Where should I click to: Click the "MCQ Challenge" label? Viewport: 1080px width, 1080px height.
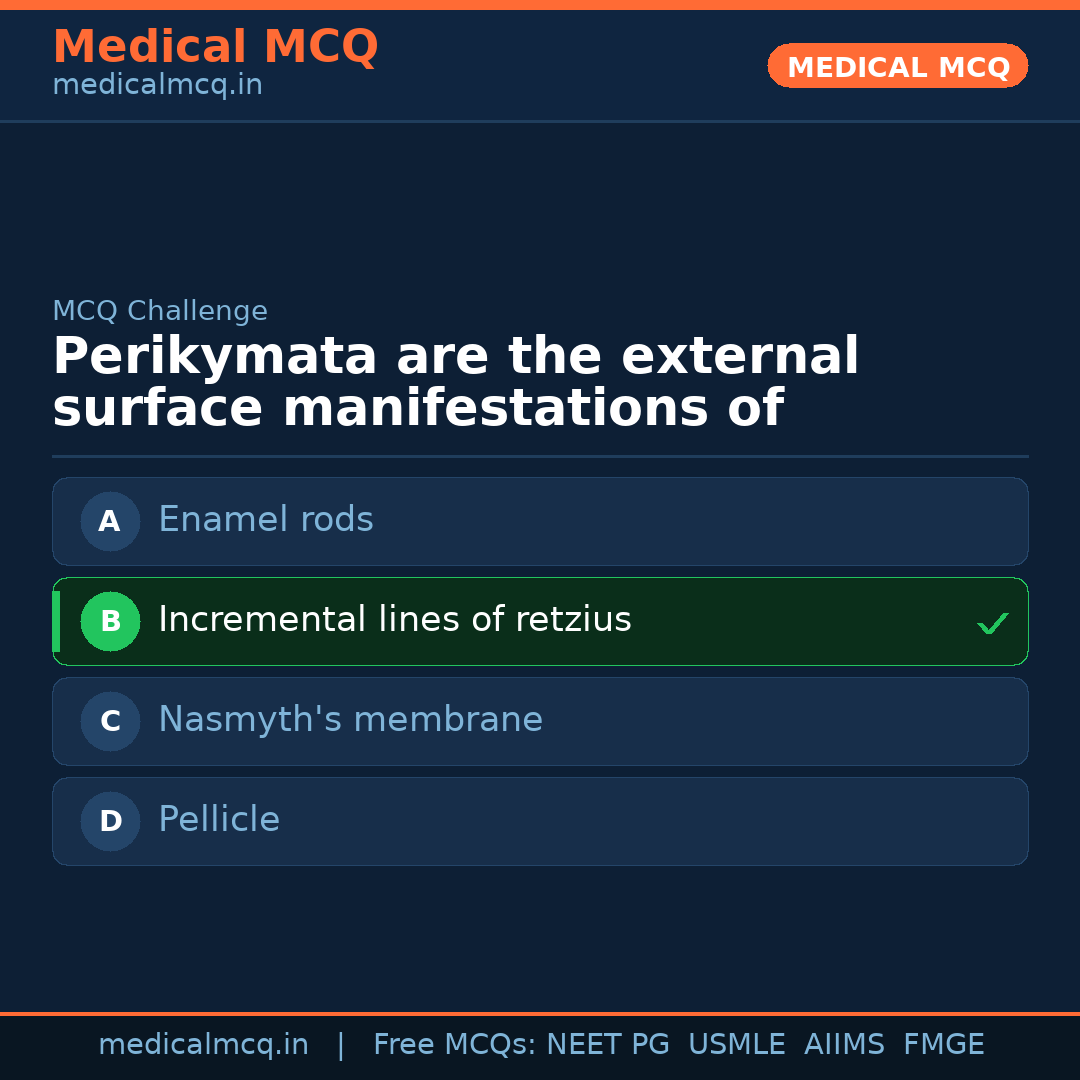[x=160, y=312]
